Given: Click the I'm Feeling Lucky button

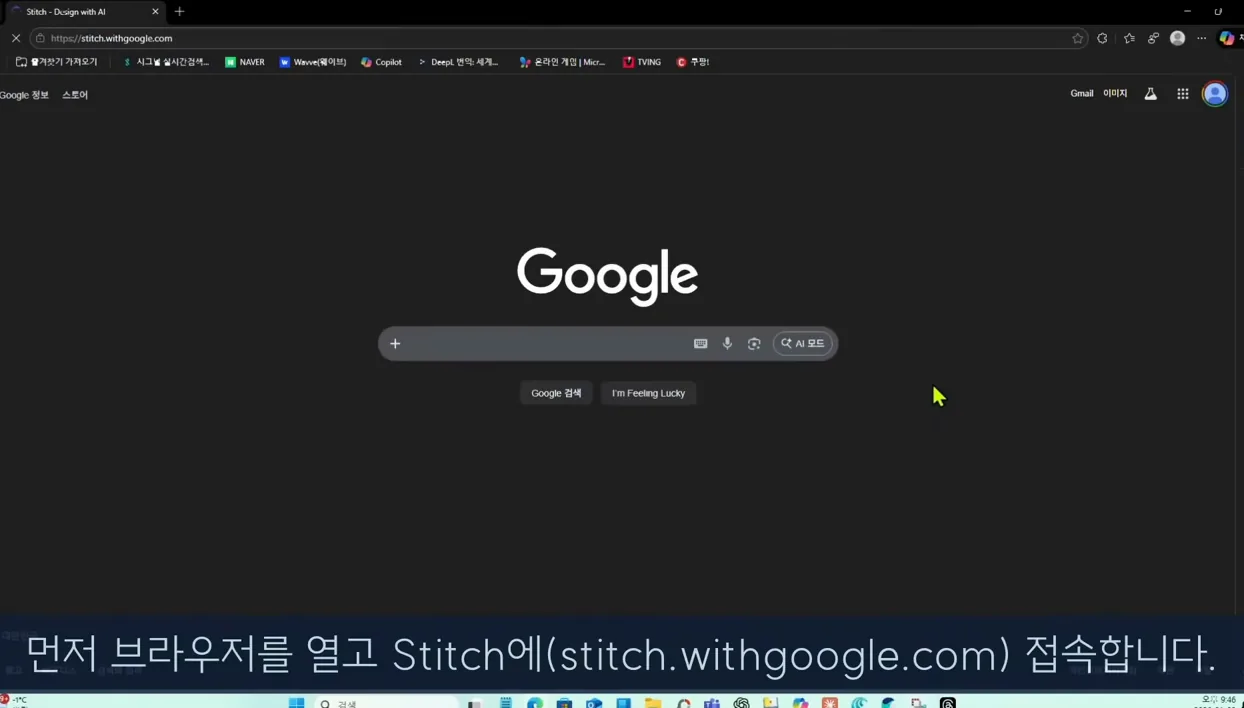Looking at the screenshot, I should click(x=648, y=393).
